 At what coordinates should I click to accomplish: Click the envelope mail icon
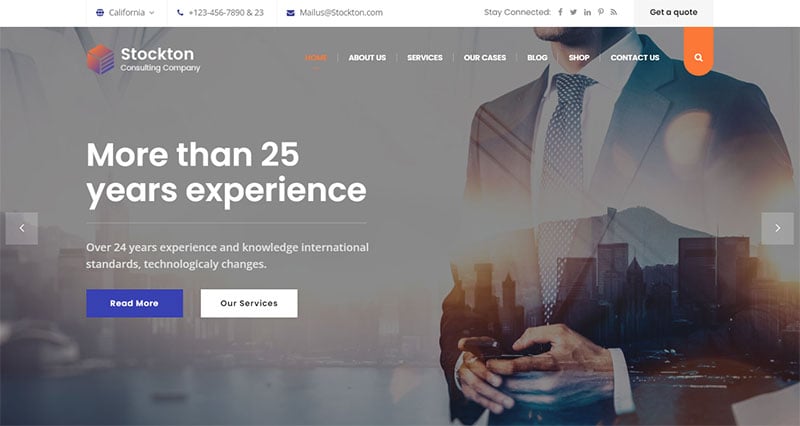[290, 13]
